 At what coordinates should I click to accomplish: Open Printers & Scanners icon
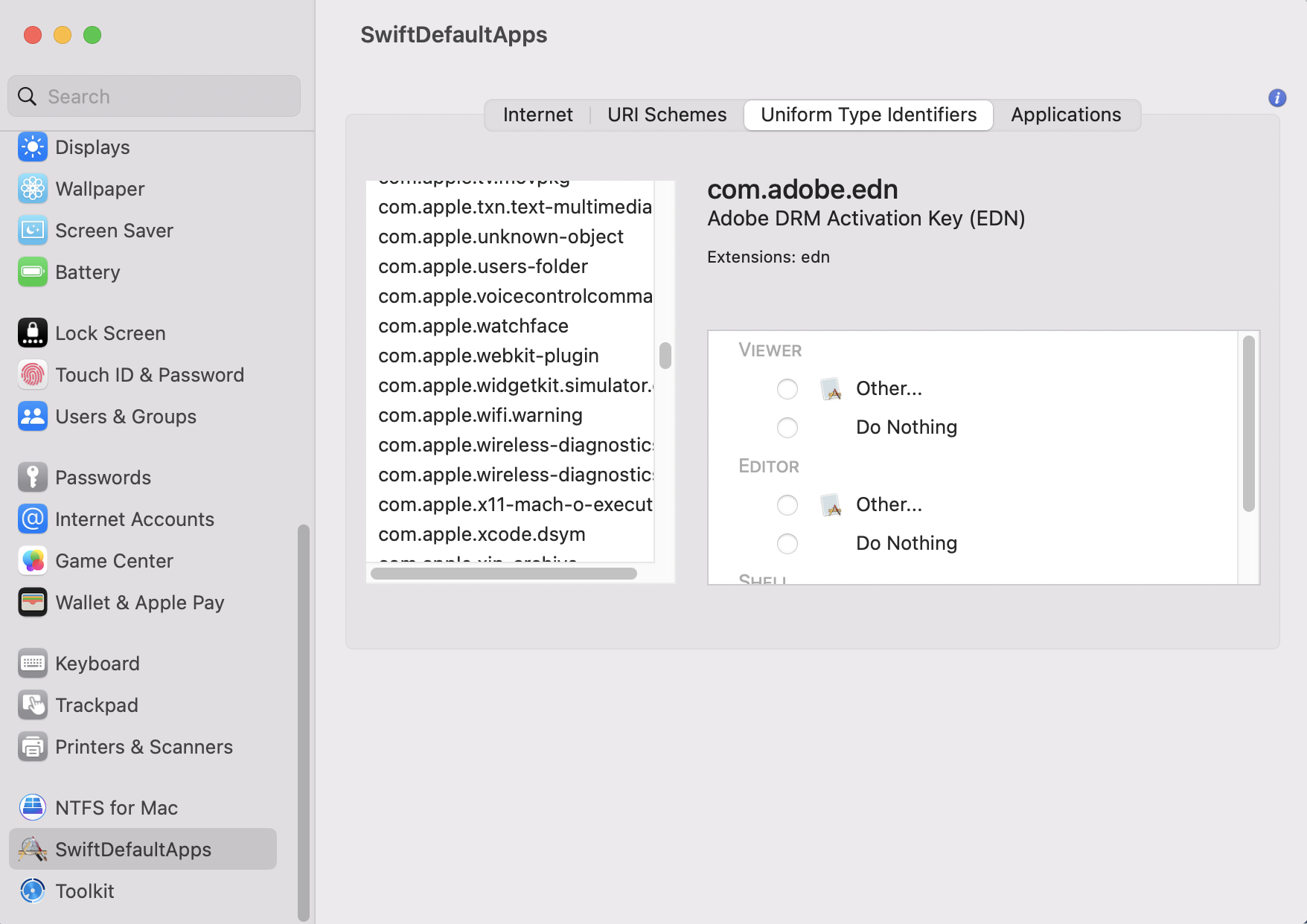[33, 747]
